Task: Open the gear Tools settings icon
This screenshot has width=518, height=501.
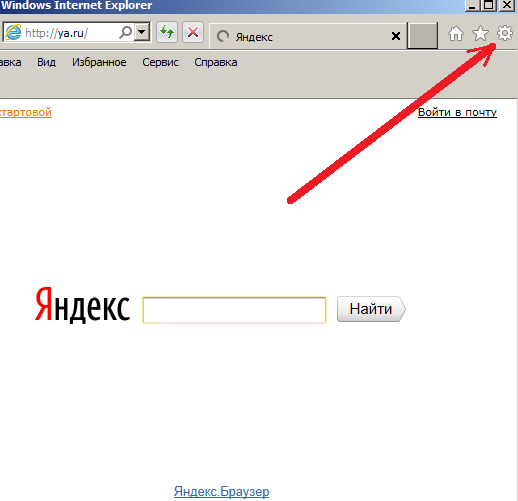Action: point(505,33)
